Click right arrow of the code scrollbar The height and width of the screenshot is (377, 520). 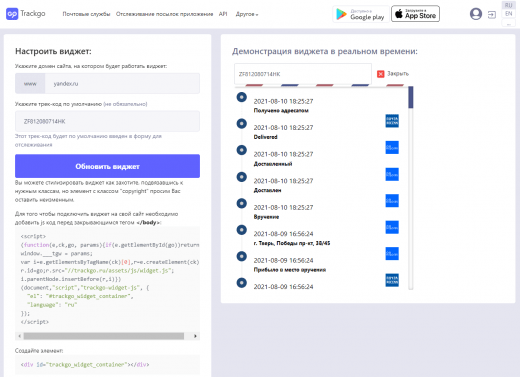tap(195, 336)
